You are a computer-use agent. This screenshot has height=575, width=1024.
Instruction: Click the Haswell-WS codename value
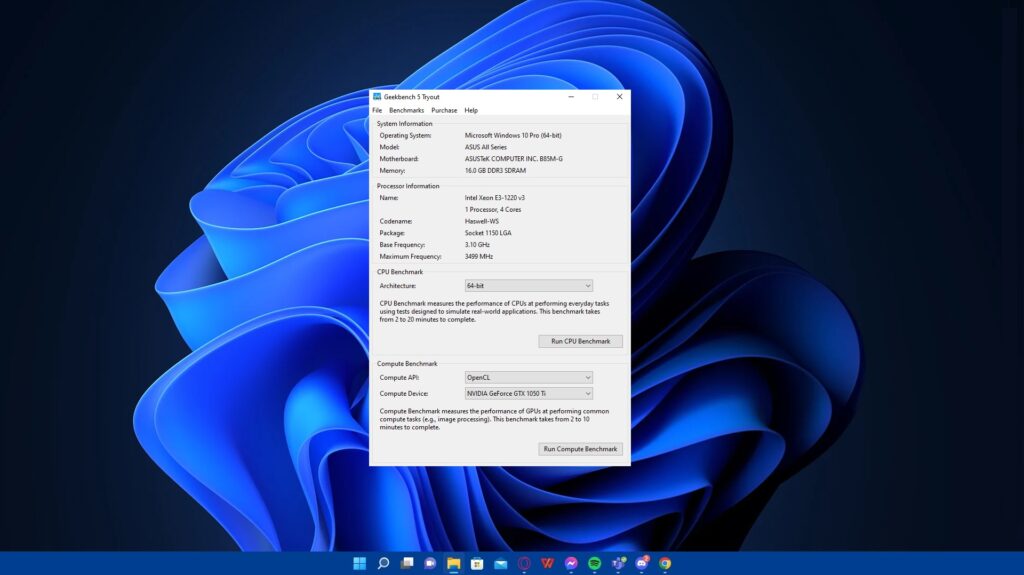pyautogui.click(x=481, y=222)
